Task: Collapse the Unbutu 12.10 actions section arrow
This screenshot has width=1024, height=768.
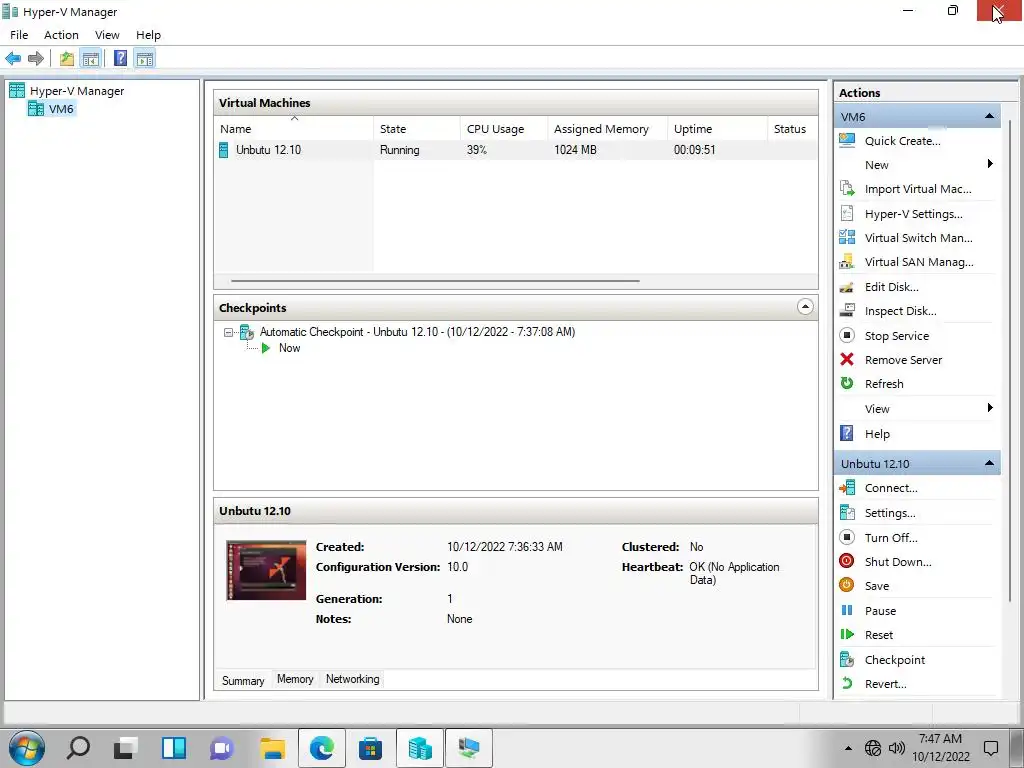Action: tap(989, 463)
